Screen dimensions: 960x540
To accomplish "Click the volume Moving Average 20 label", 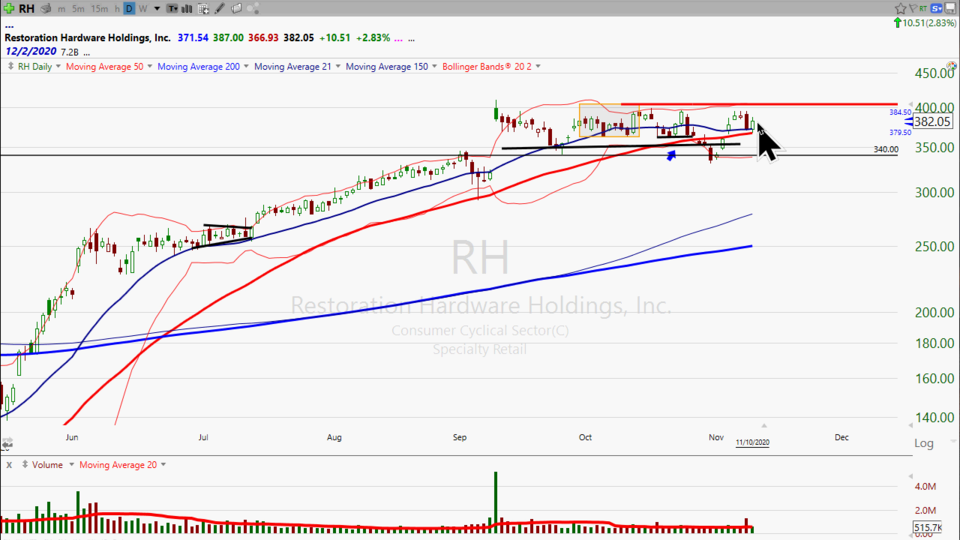I will [118, 465].
